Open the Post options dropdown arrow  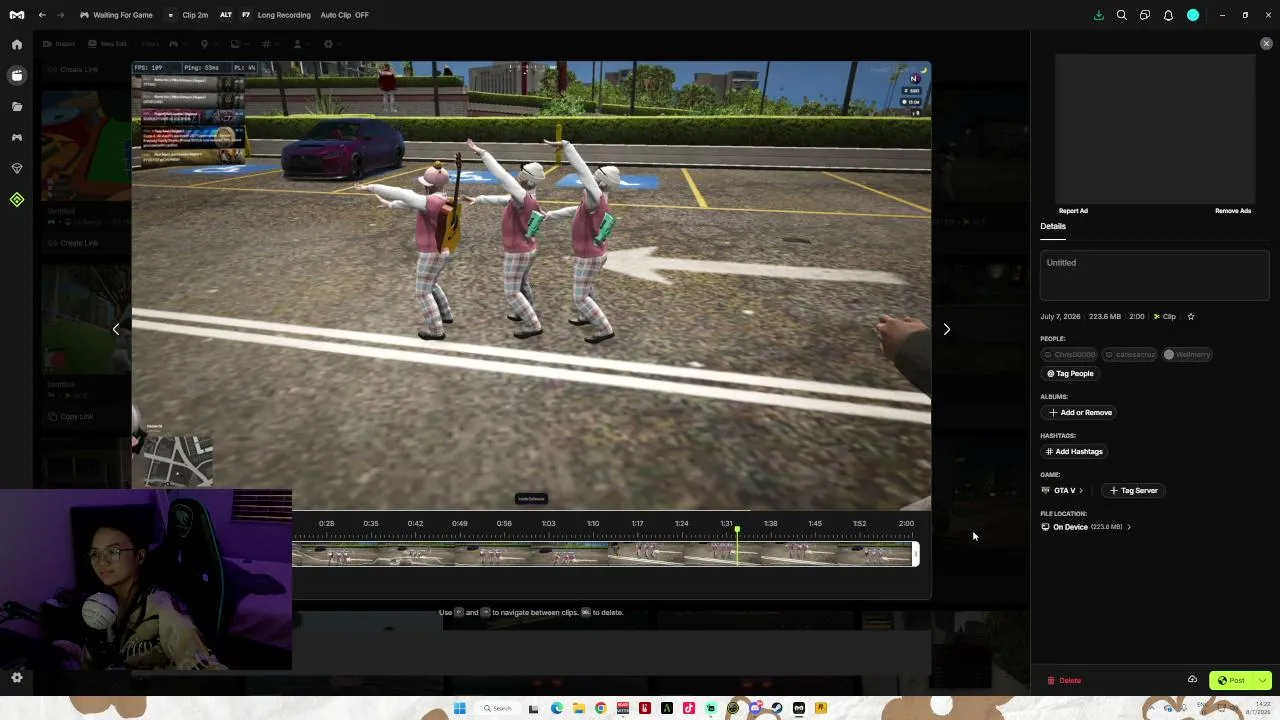1263,681
